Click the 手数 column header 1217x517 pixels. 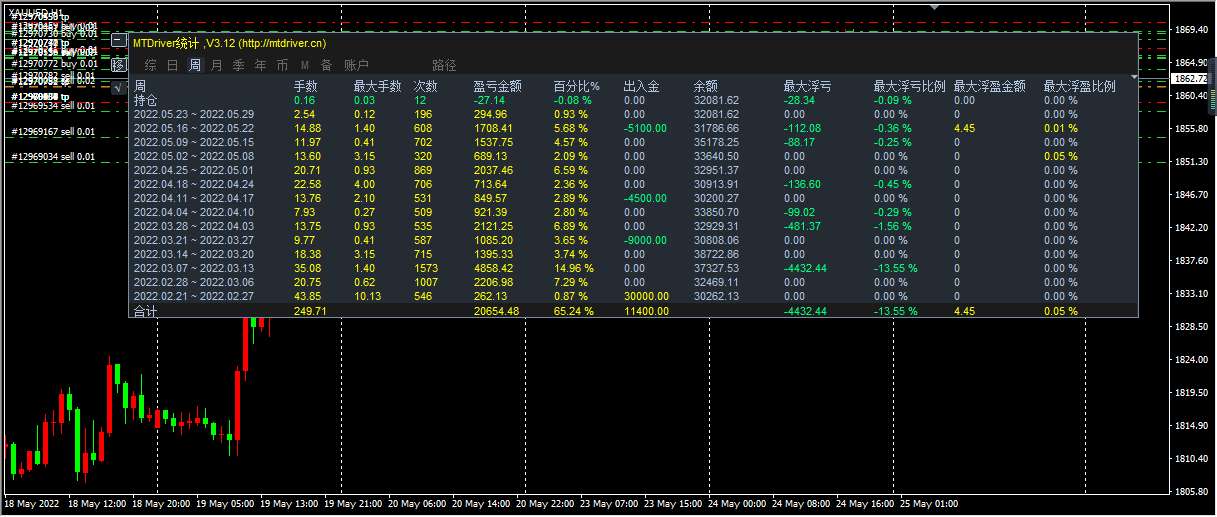pos(306,87)
